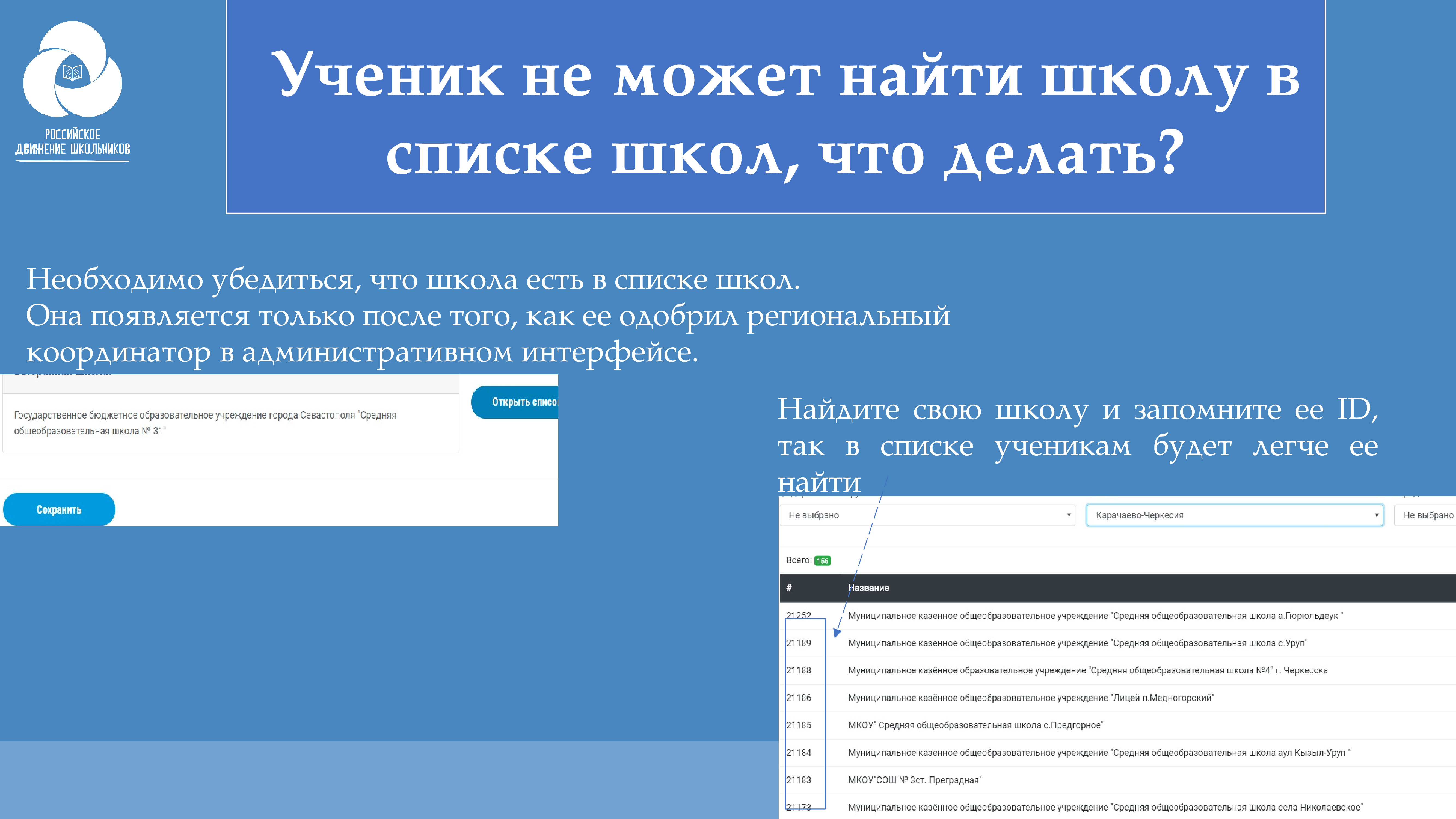Click school ID 21173
The width and height of the screenshot is (1456, 819).
click(x=798, y=807)
